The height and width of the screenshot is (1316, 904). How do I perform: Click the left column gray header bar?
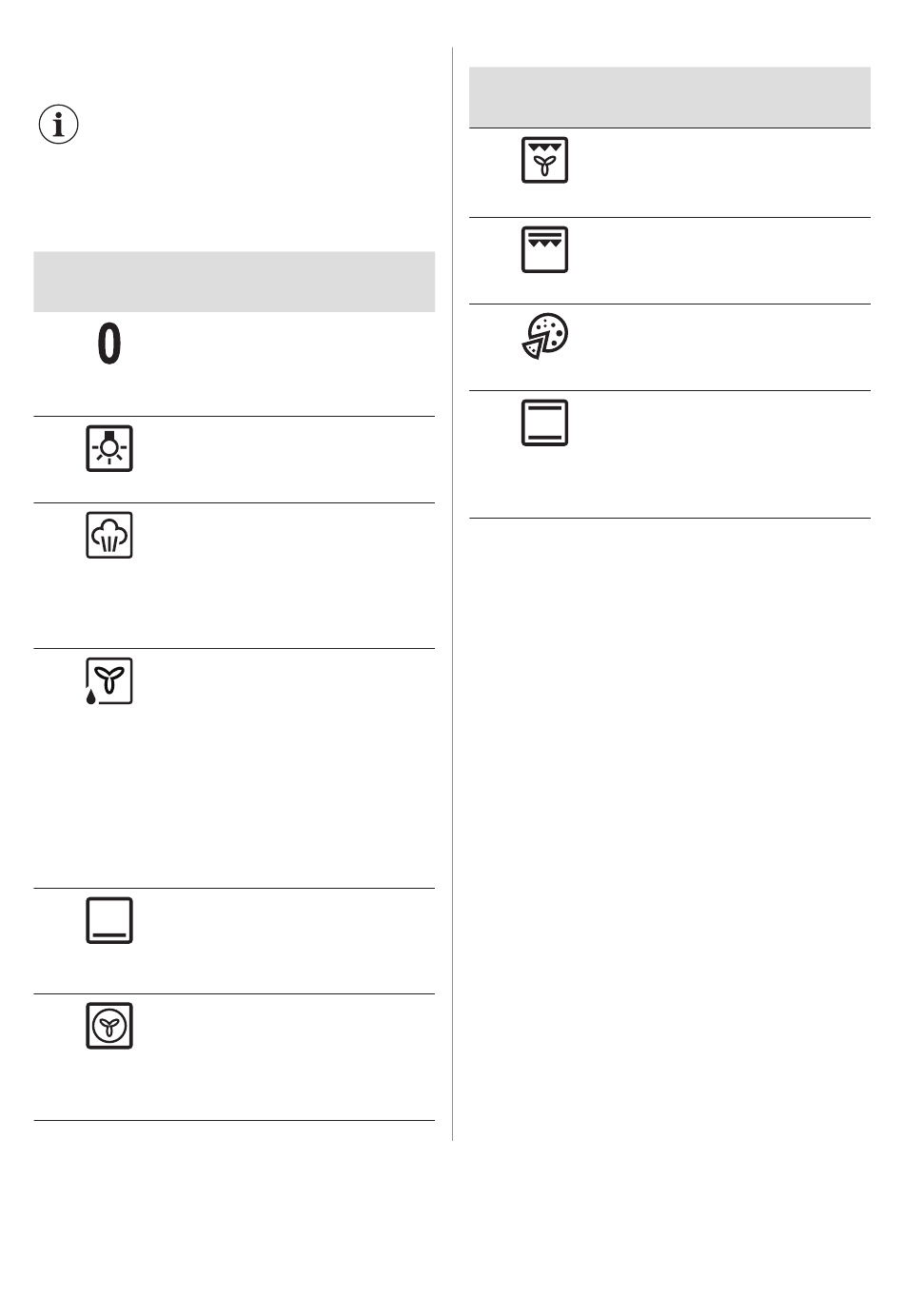234,282
